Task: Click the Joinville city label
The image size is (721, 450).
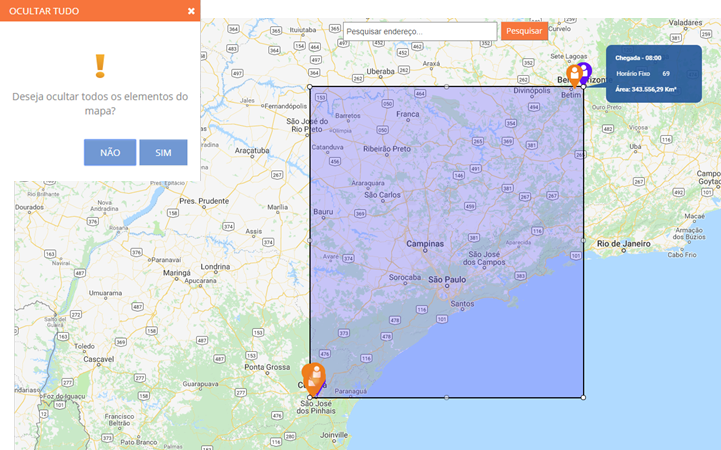Action: pos(334,435)
